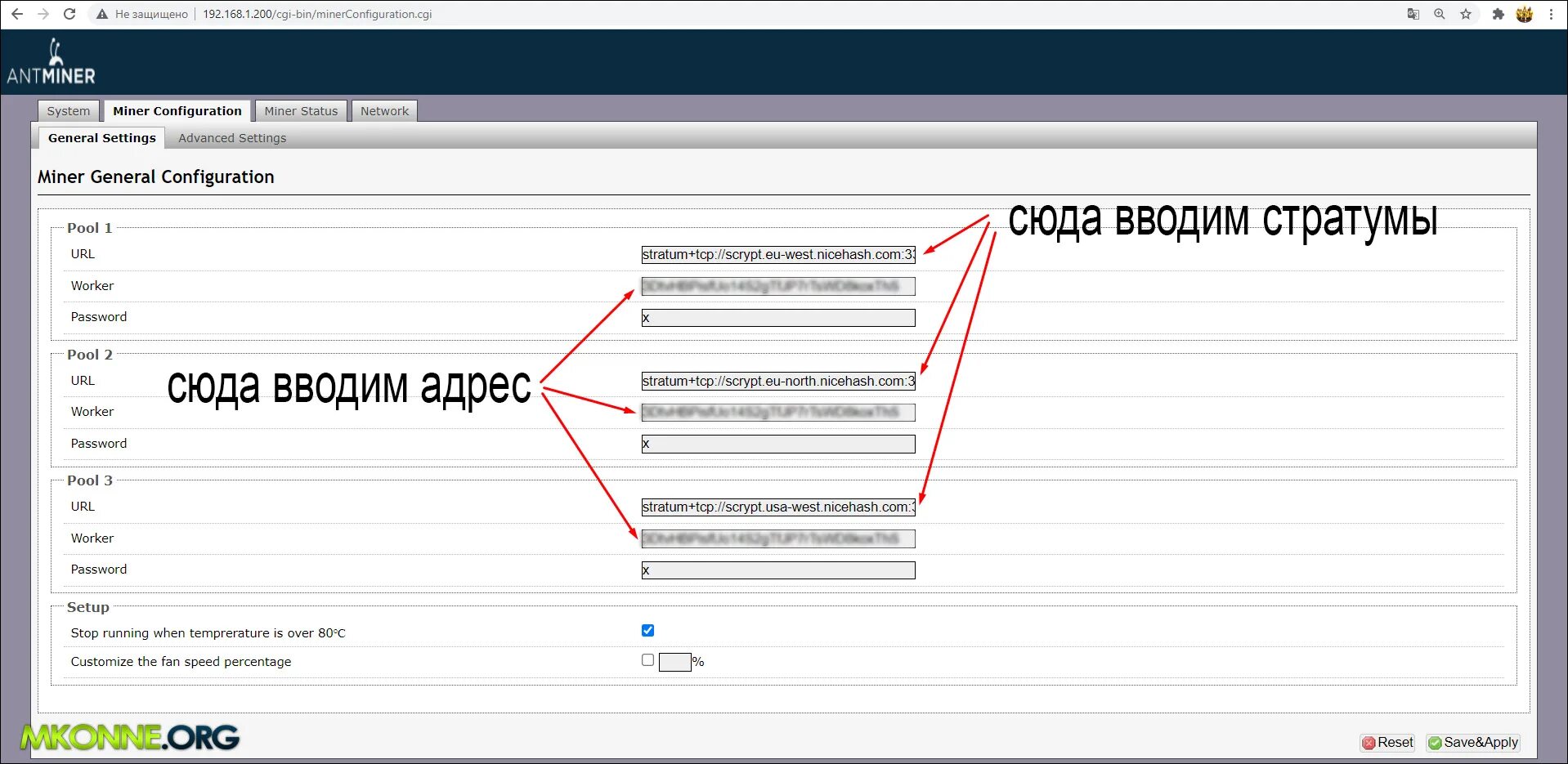Select the General Settings subtab
This screenshot has width=1568, height=764.
click(101, 138)
